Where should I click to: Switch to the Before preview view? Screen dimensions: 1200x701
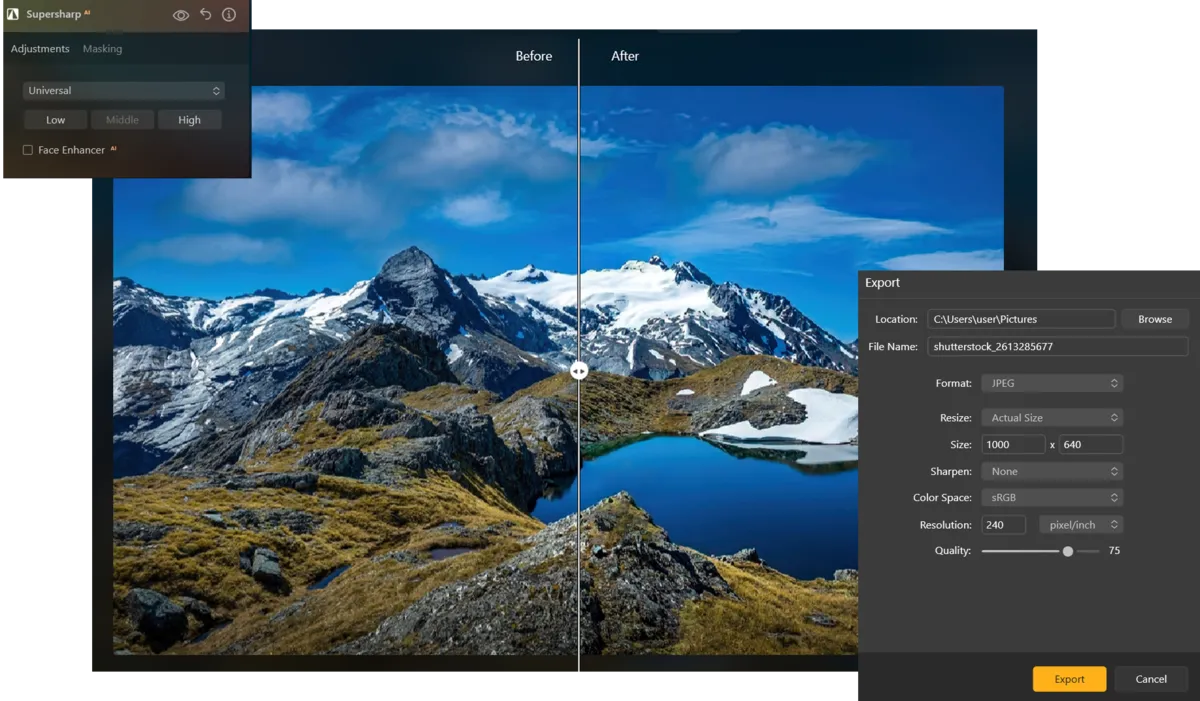[534, 56]
